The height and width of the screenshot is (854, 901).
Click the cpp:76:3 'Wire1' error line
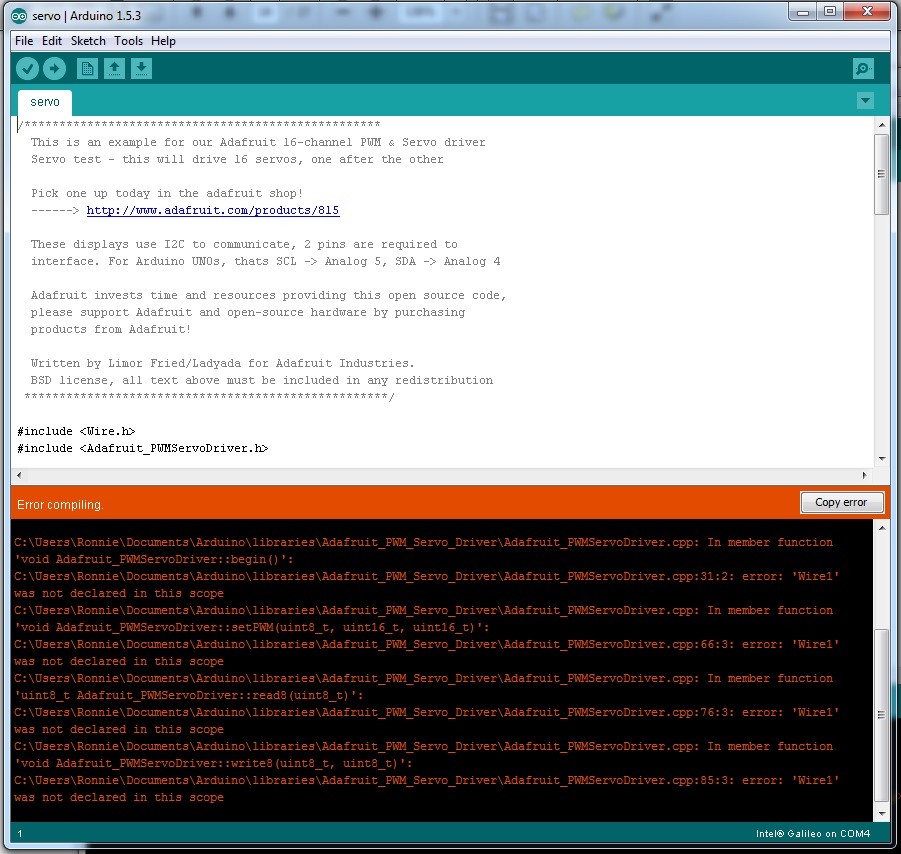pos(426,712)
